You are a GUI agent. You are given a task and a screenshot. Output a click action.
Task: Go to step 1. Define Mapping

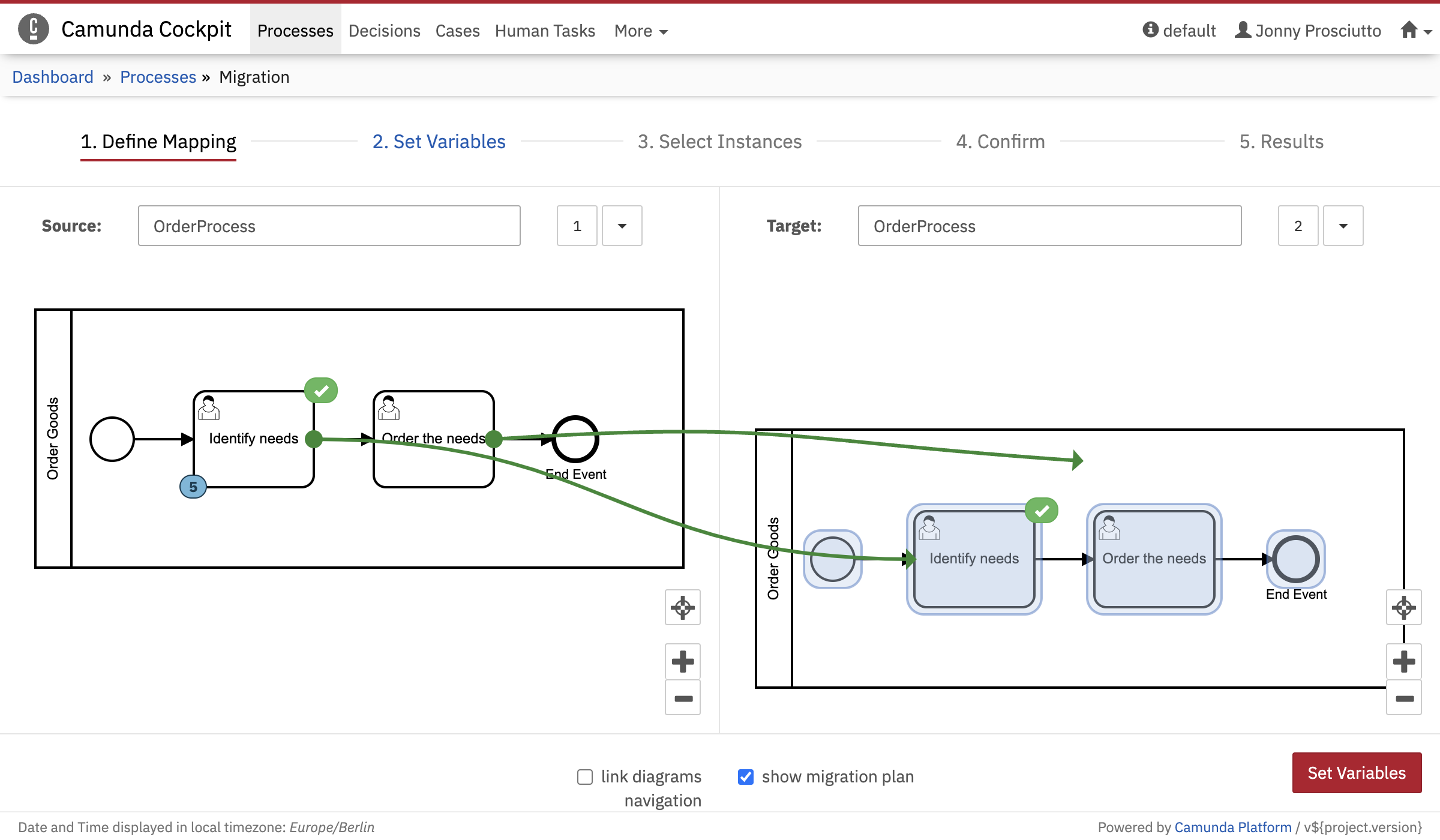[x=158, y=142]
